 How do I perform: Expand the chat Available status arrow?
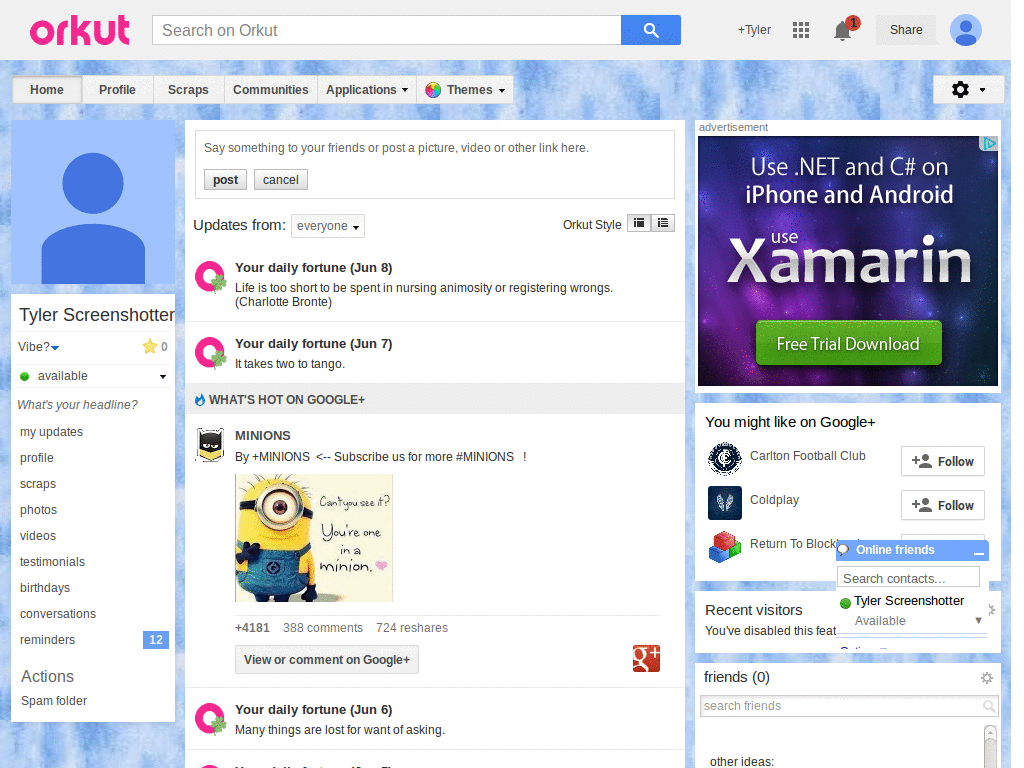[x=978, y=620]
